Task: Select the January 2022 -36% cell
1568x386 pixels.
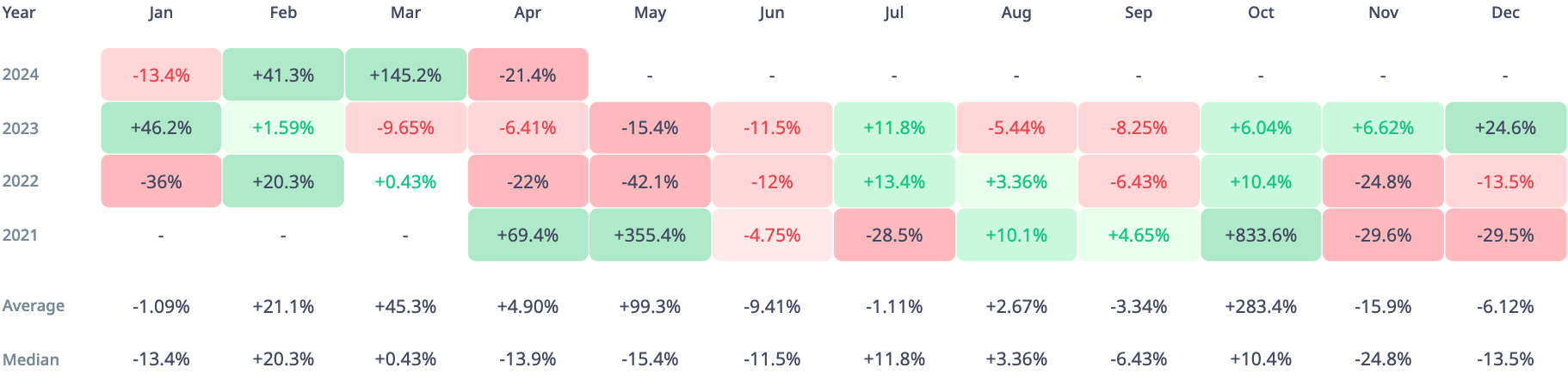Action: [x=161, y=181]
